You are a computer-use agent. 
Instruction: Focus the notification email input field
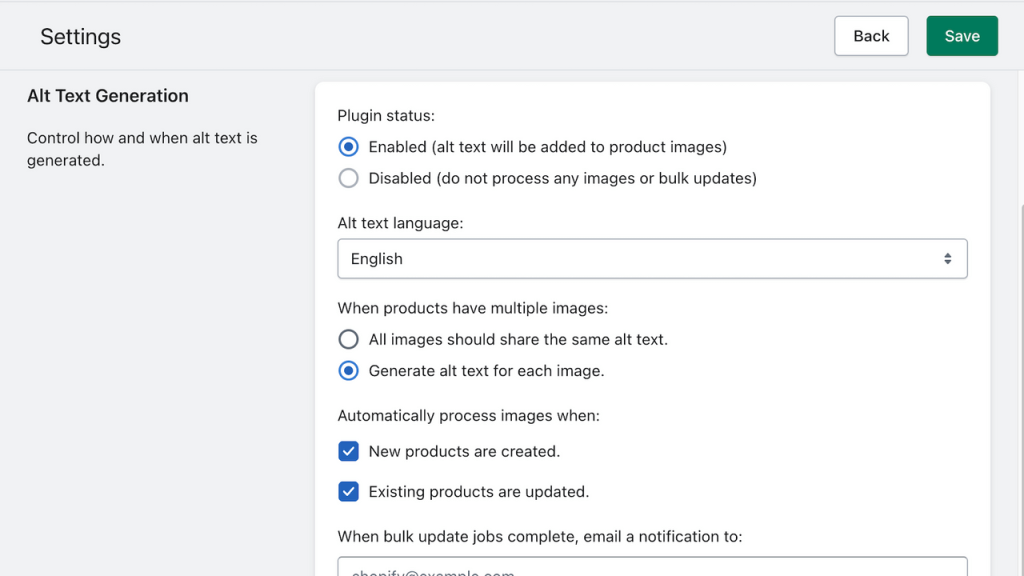pos(652,568)
